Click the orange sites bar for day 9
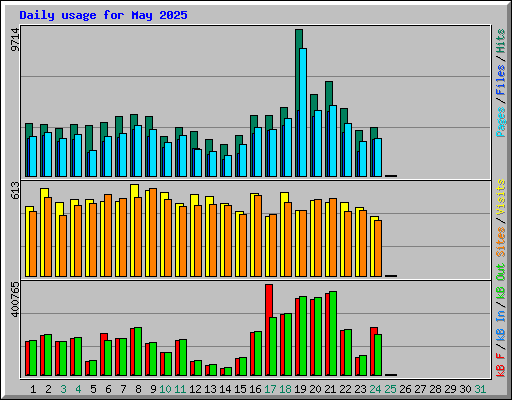 153,232
